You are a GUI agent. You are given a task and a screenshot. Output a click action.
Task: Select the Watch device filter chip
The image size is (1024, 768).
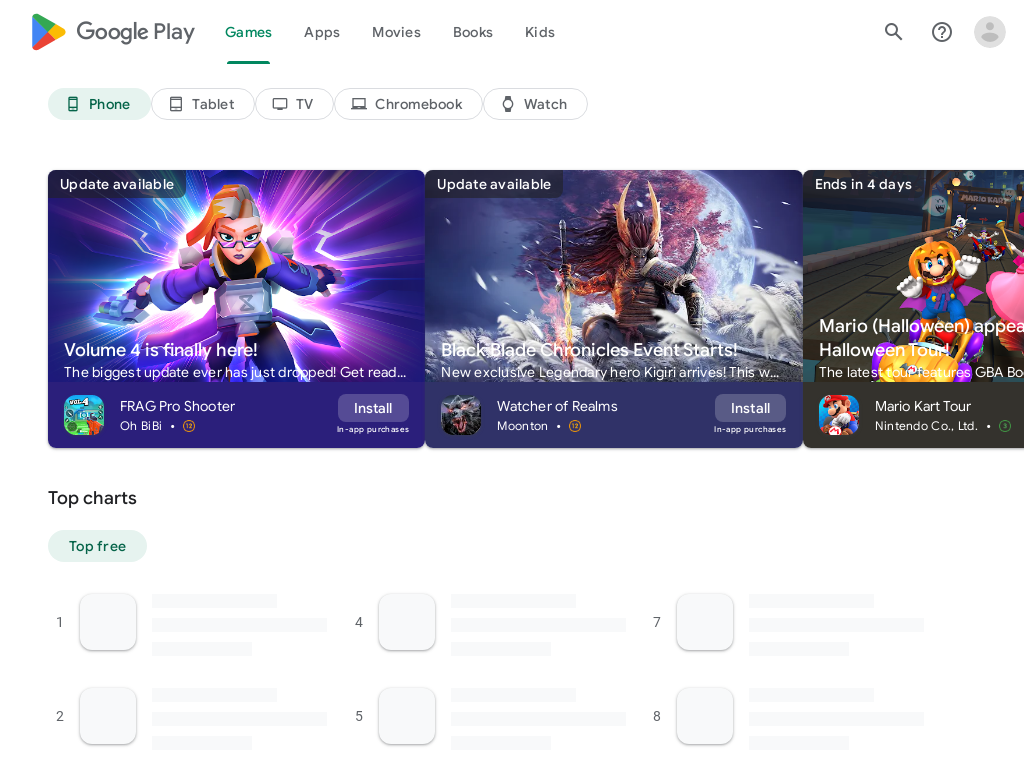click(x=535, y=104)
